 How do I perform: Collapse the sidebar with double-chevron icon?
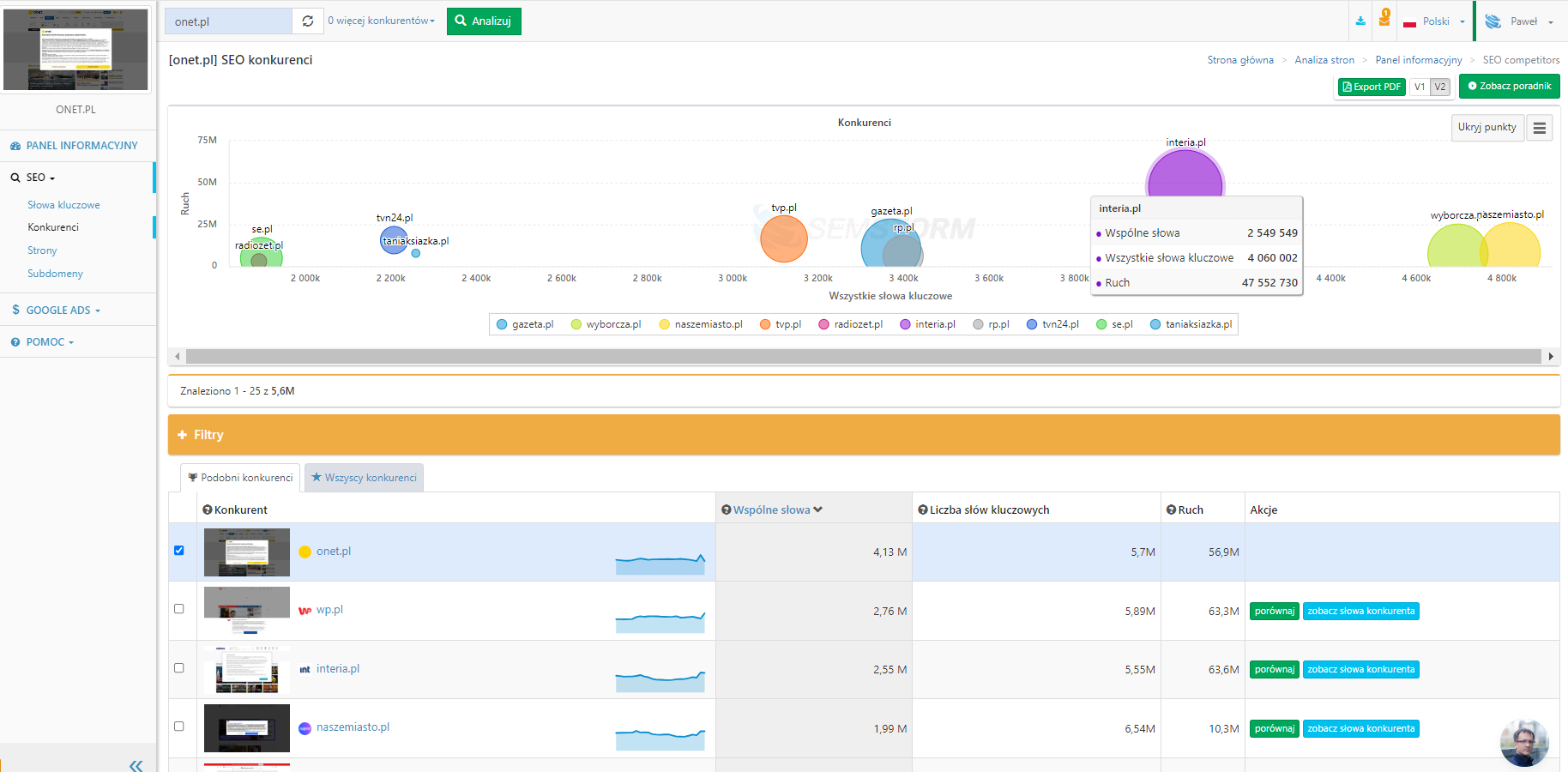point(136,765)
